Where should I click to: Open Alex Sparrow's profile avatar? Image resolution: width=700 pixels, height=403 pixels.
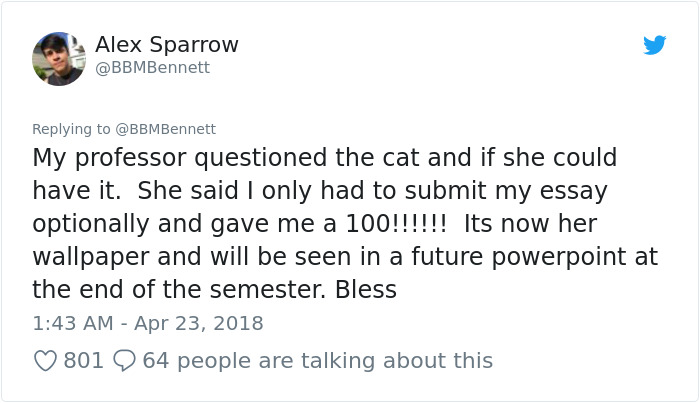[59, 59]
